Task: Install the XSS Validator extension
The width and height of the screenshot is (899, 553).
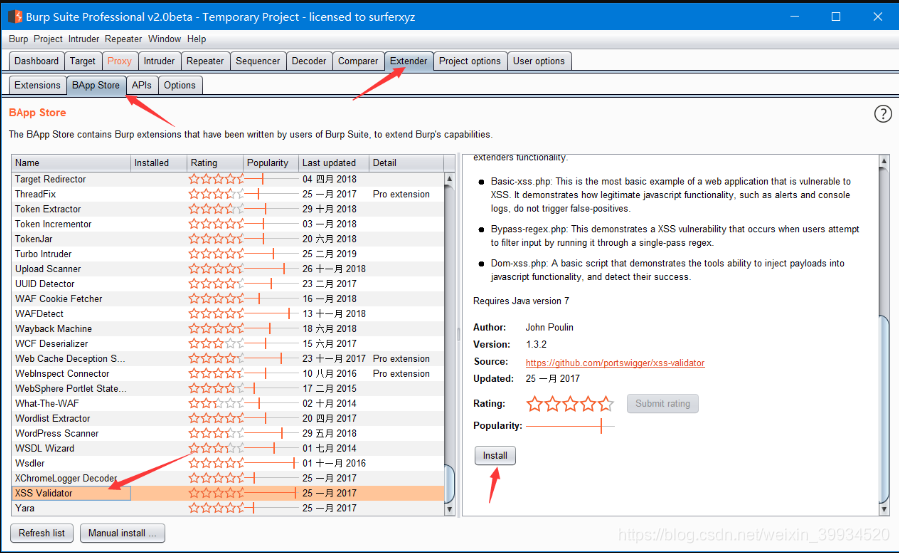Action: pos(495,456)
